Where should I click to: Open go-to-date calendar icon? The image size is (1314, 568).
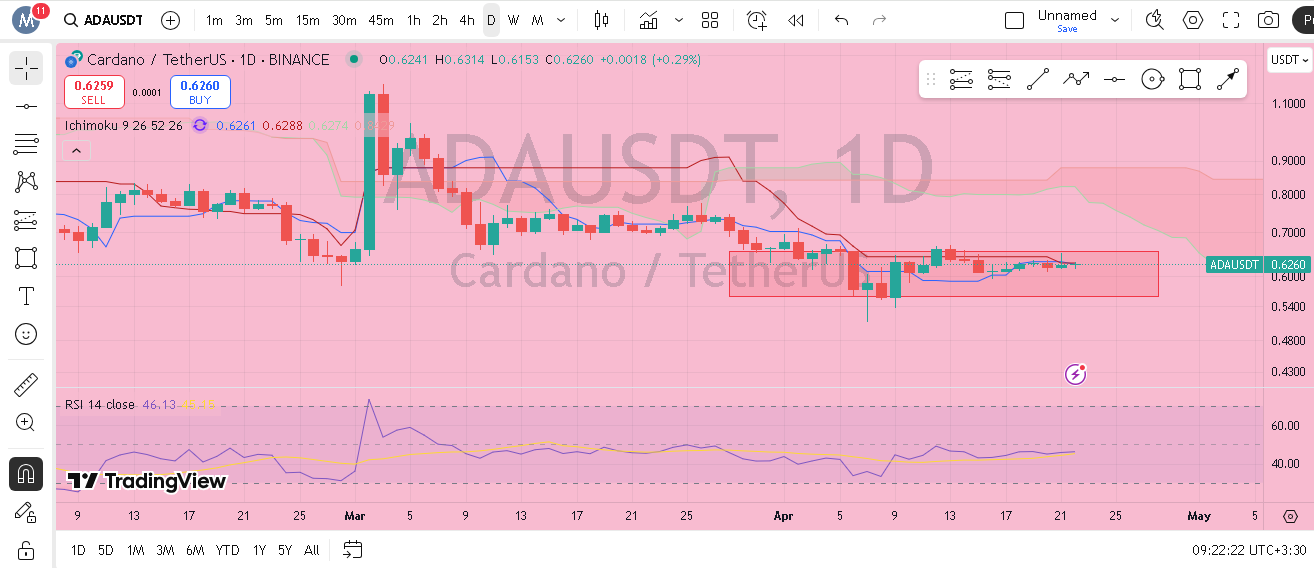[352, 549]
